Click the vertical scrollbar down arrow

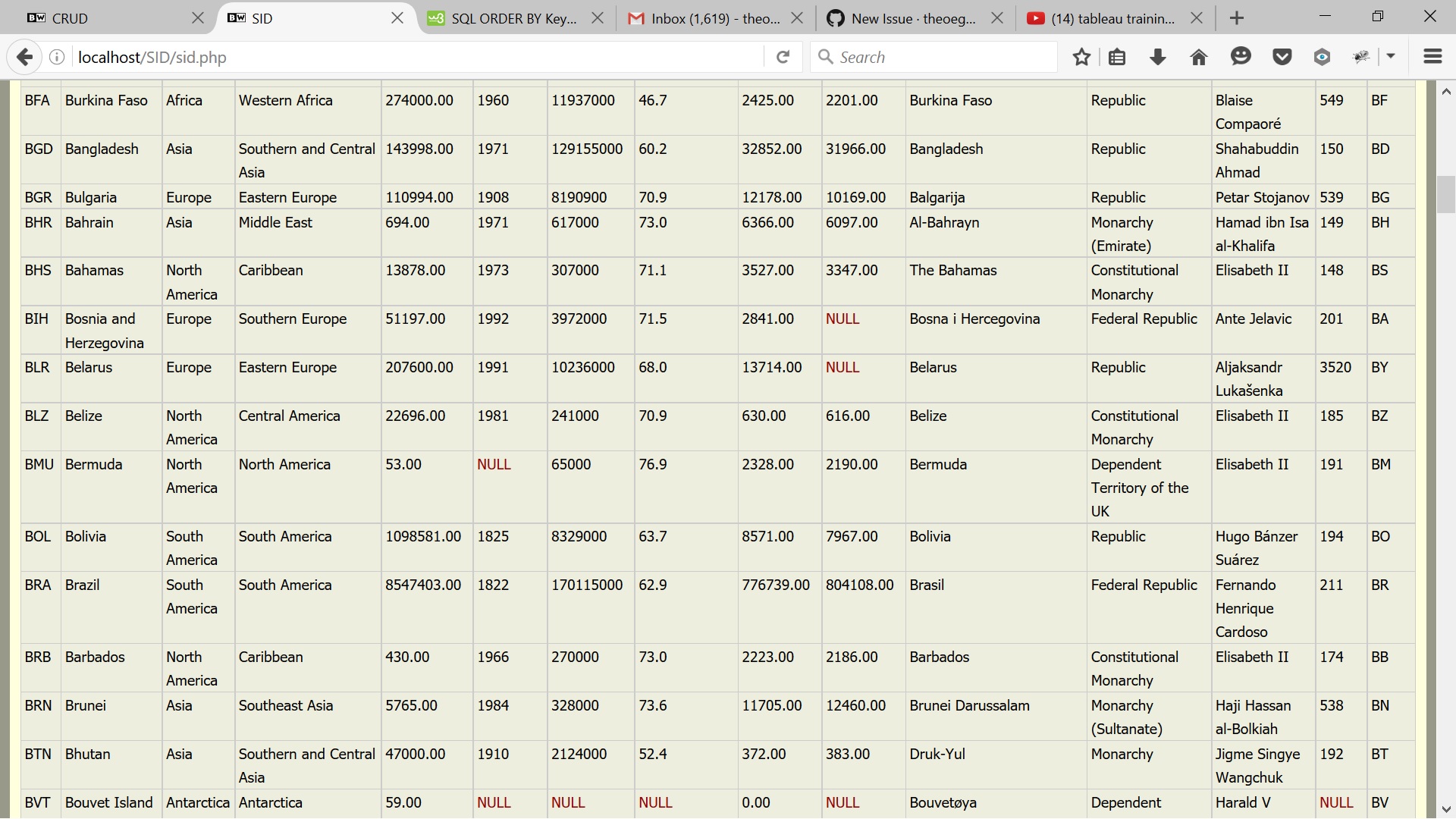tap(1446, 809)
